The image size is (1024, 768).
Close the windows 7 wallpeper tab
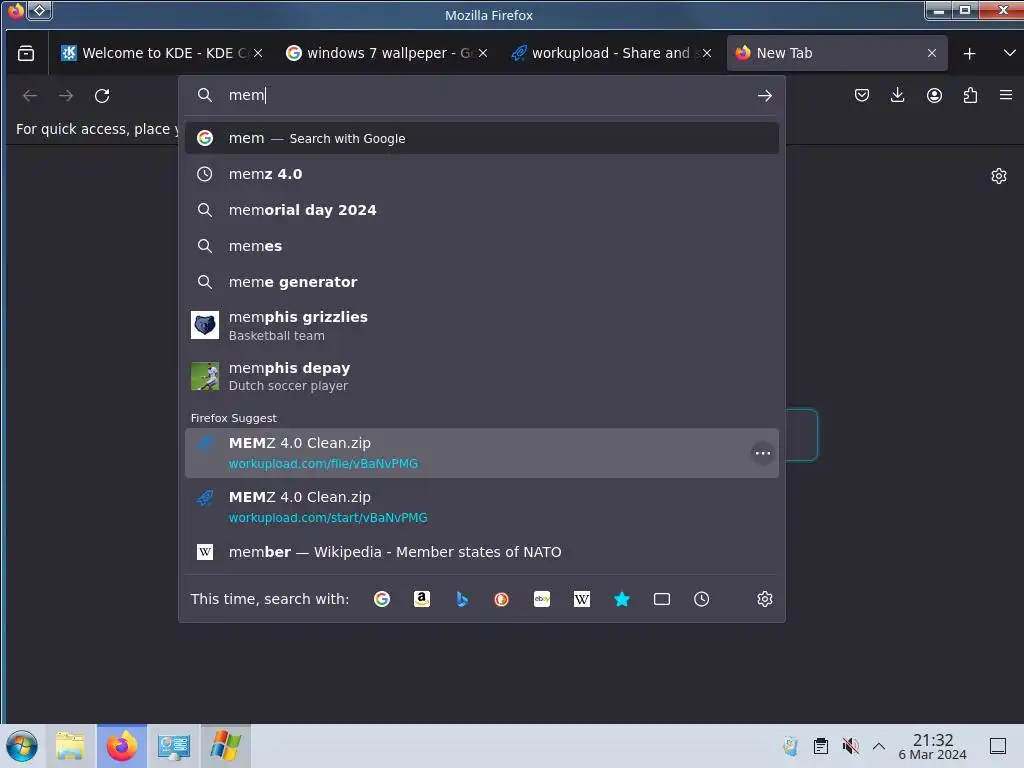(x=483, y=54)
